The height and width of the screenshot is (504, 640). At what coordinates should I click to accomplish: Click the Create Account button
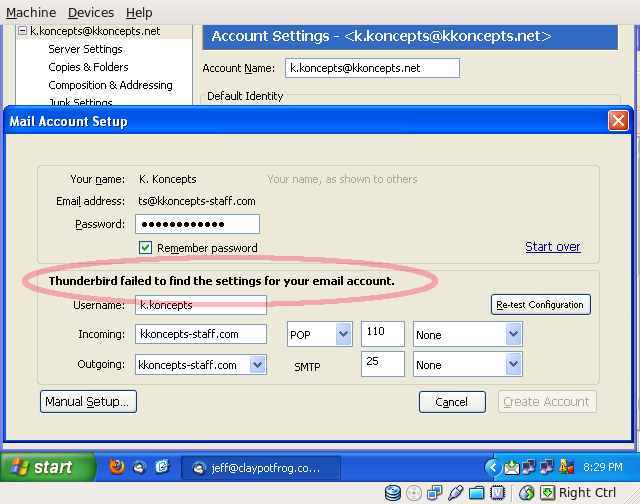[x=547, y=402]
